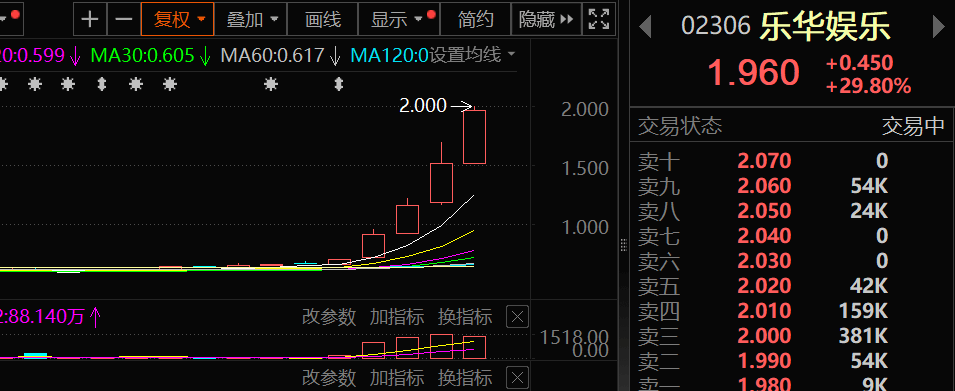Open 设置均线 moving average settings
Viewport: 955px width, 391px height.
473,55
